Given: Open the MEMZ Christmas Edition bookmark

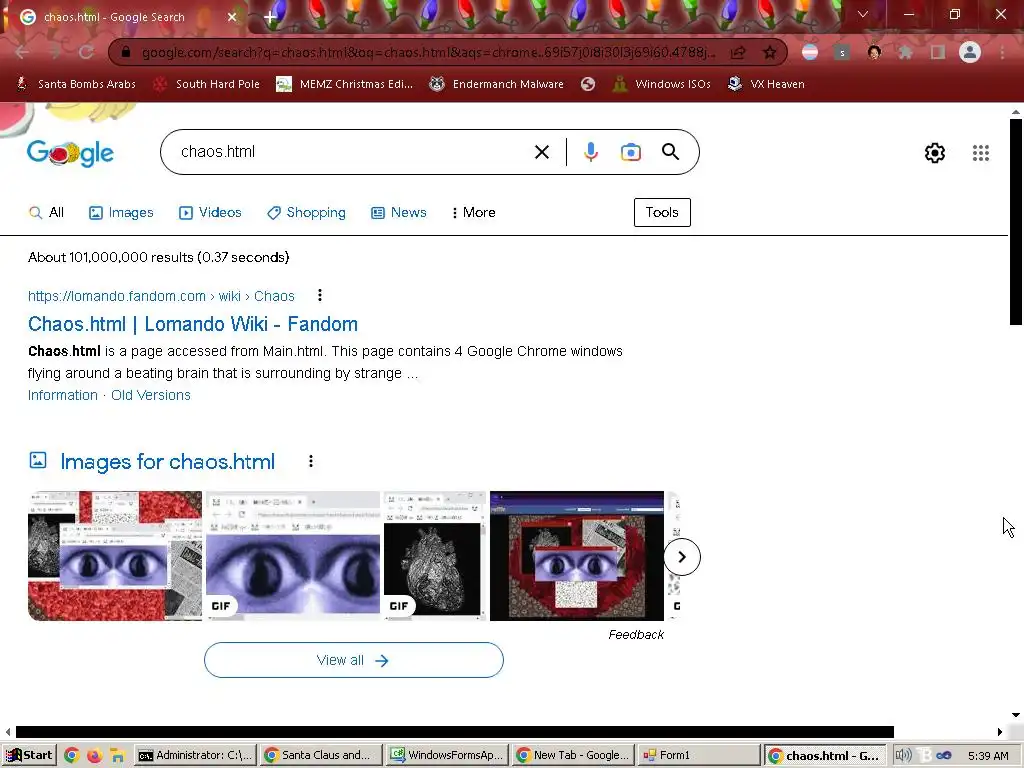Looking at the screenshot, I should pyautogui.click(x=345, y=84).
